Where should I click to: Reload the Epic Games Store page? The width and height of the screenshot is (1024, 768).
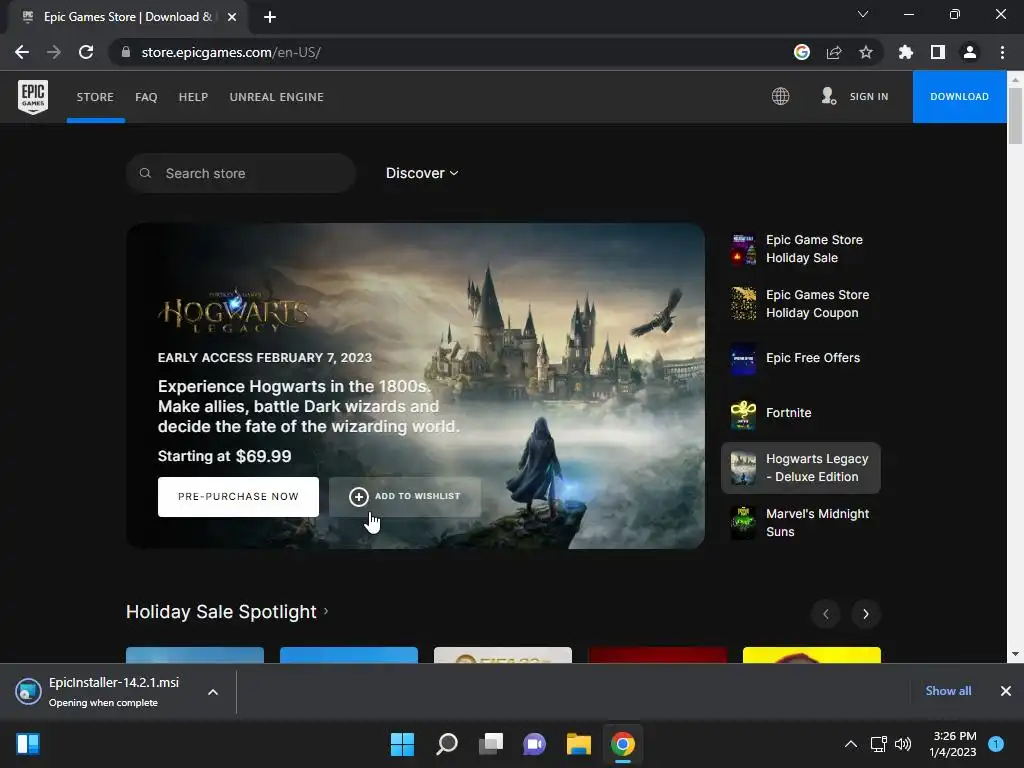86,52
